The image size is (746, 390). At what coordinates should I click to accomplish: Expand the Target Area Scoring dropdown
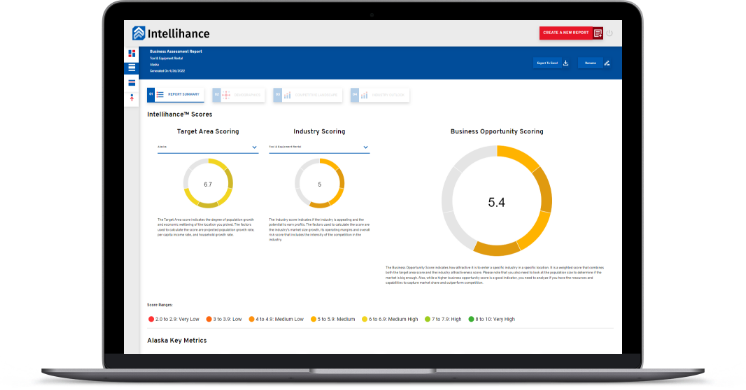[208, 147]
